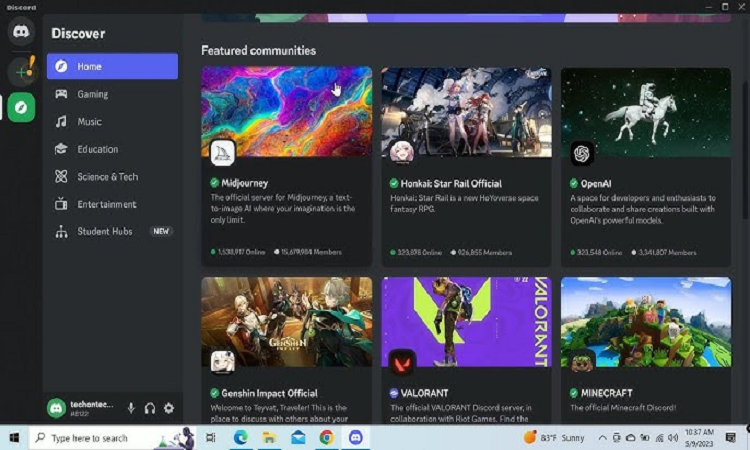Select the Home category in Discover
Image resolution: width=750 pixels, height=450 pixels.
pos(112,66)
